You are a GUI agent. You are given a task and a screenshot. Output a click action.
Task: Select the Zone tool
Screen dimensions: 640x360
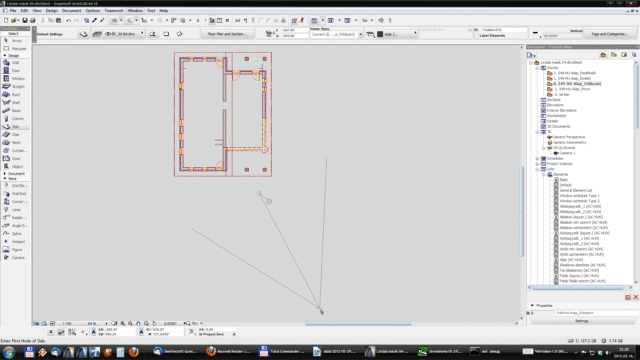tap(15, 158)
